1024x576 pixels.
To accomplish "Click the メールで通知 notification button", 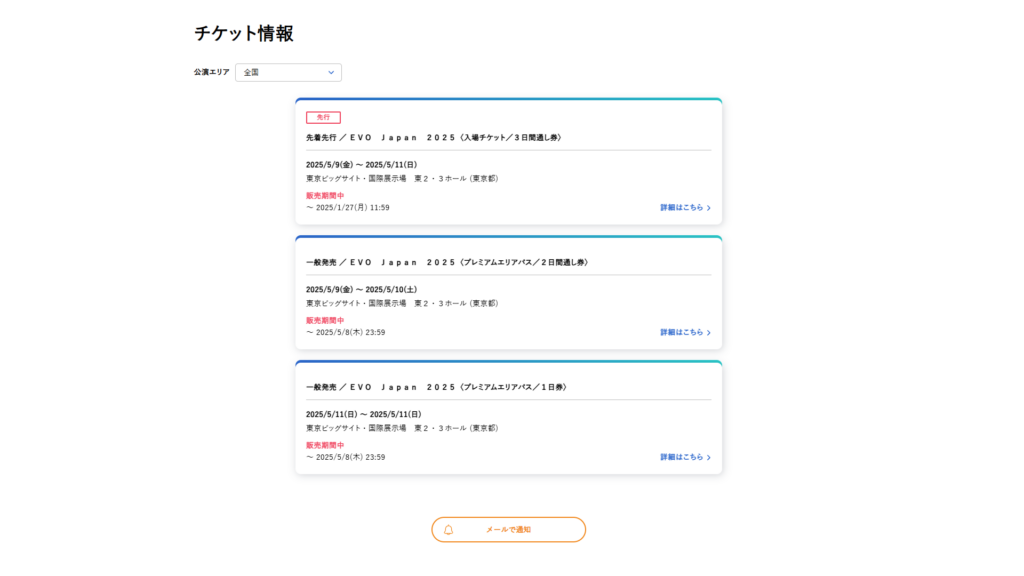I will point(508,529).
